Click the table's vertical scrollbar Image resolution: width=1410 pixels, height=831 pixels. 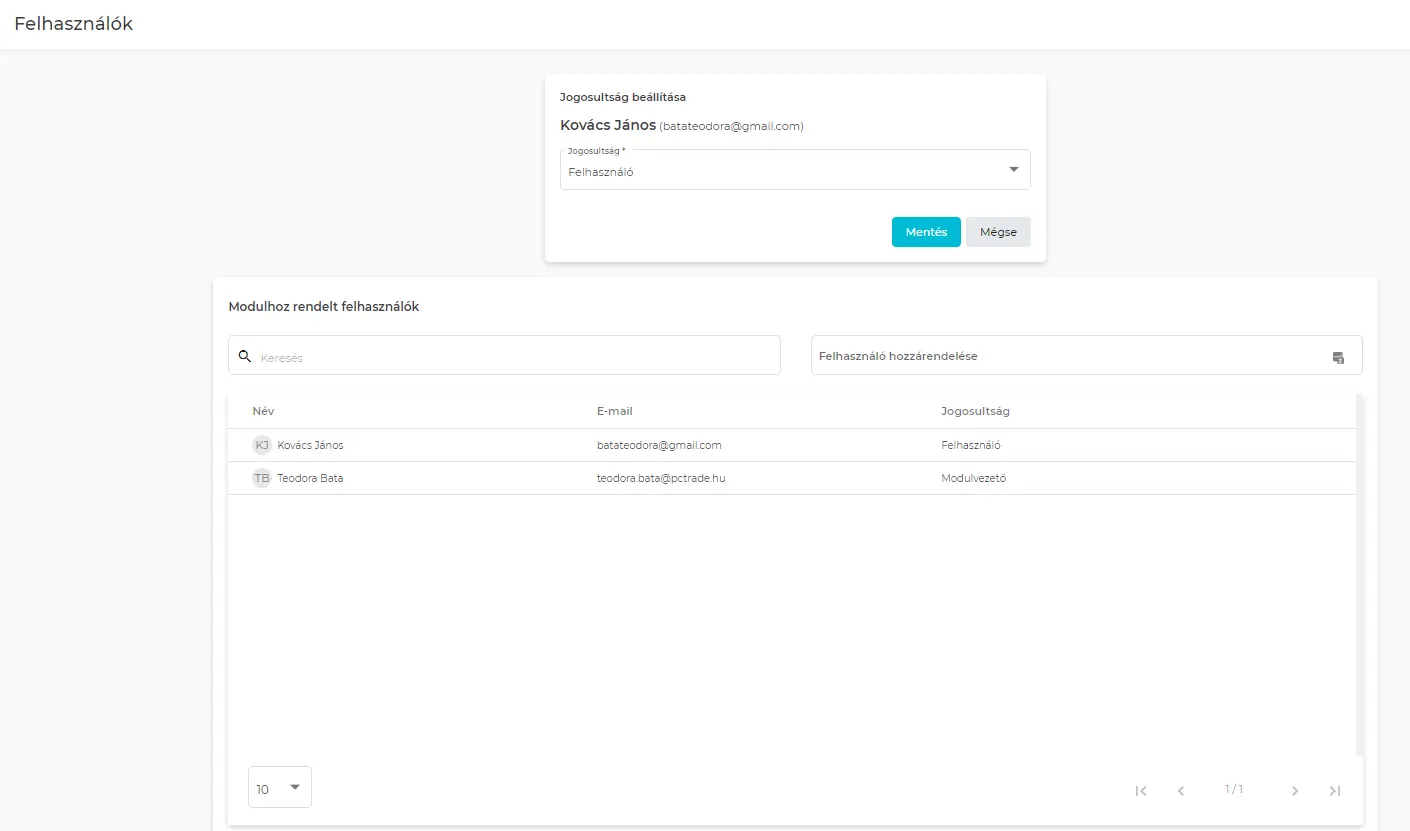coord(1359,575)
